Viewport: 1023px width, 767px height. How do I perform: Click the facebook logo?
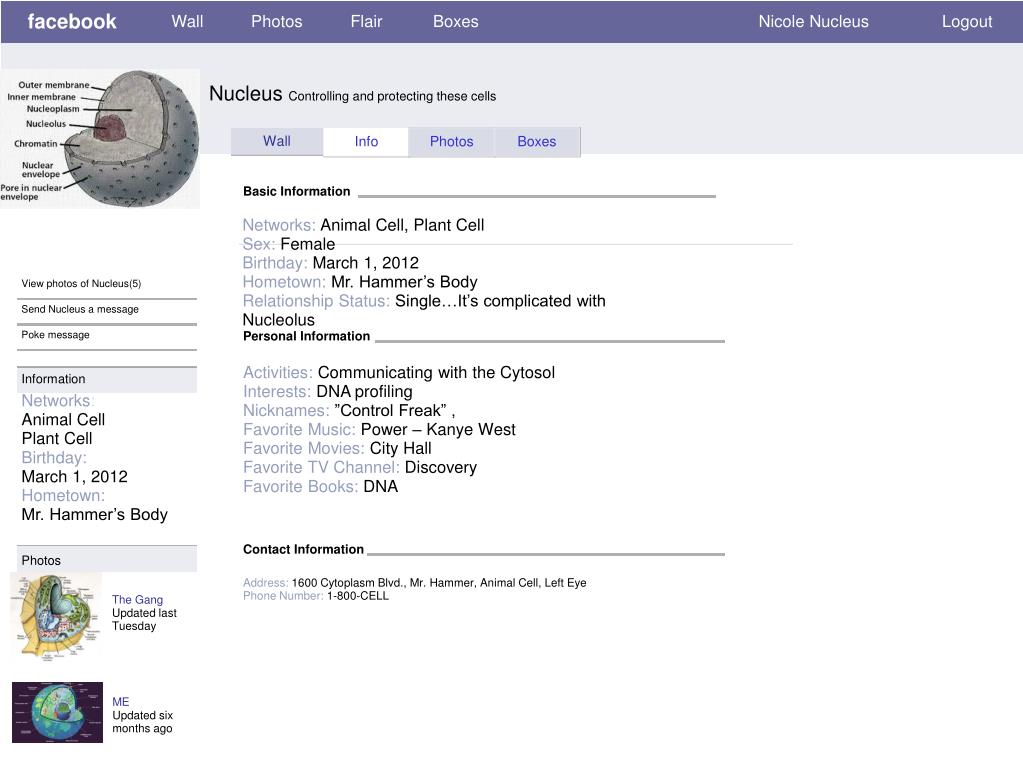(72, 22)
